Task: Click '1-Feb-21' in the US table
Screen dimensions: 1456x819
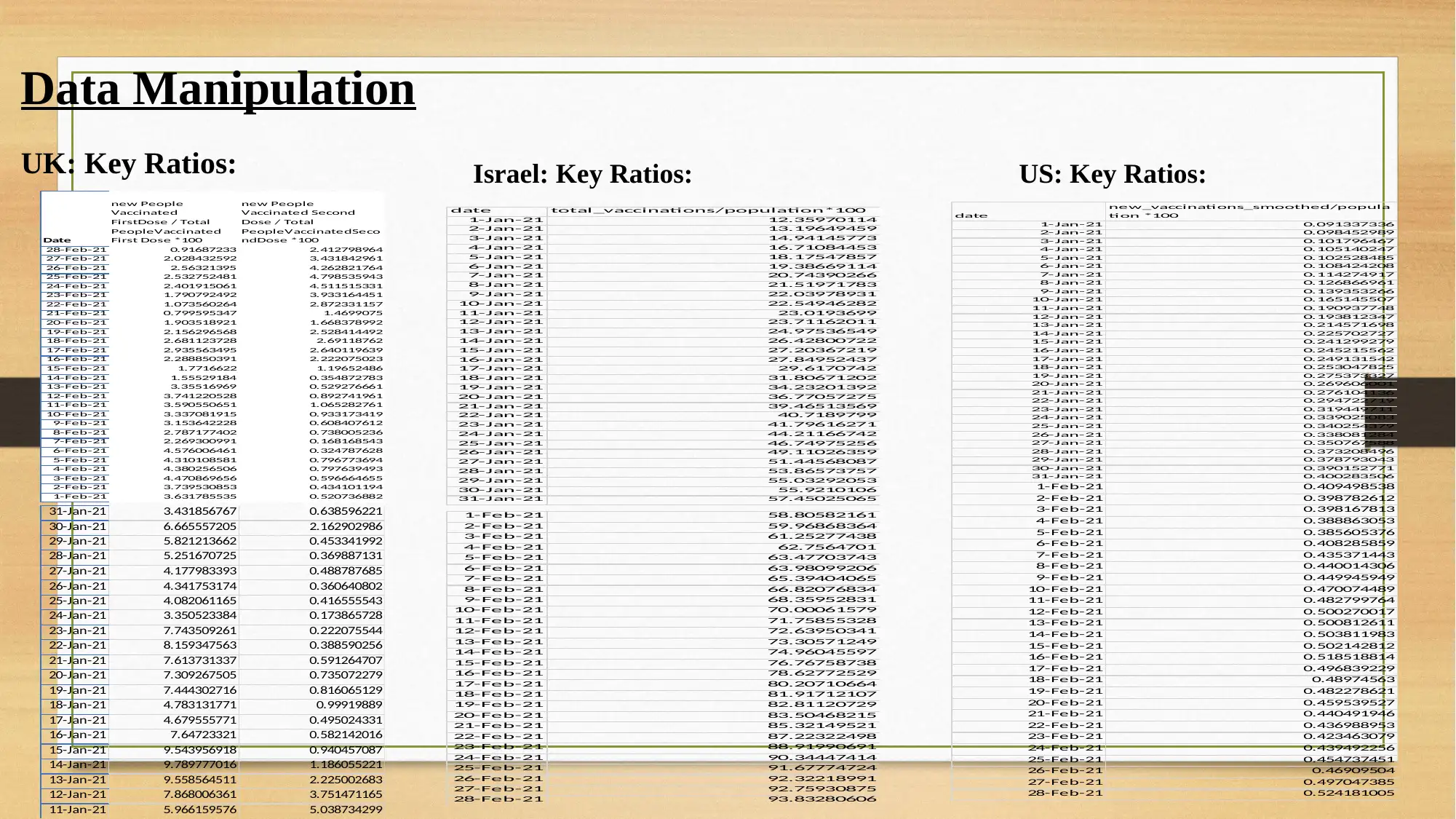Action: point(1070,487)
